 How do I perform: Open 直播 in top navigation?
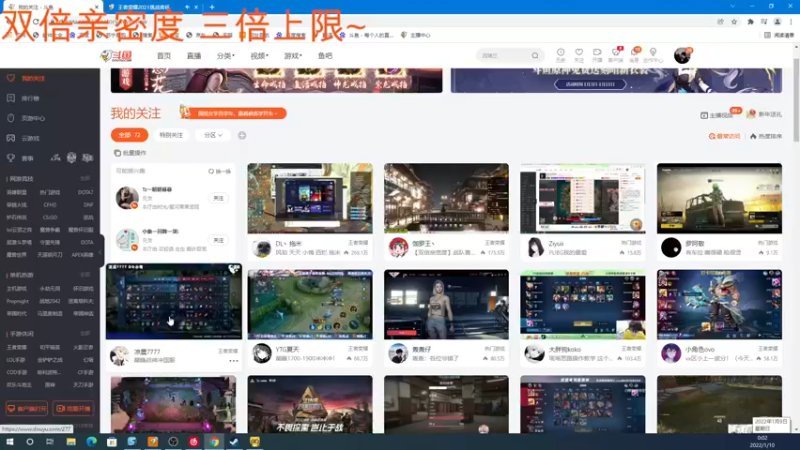194,56
